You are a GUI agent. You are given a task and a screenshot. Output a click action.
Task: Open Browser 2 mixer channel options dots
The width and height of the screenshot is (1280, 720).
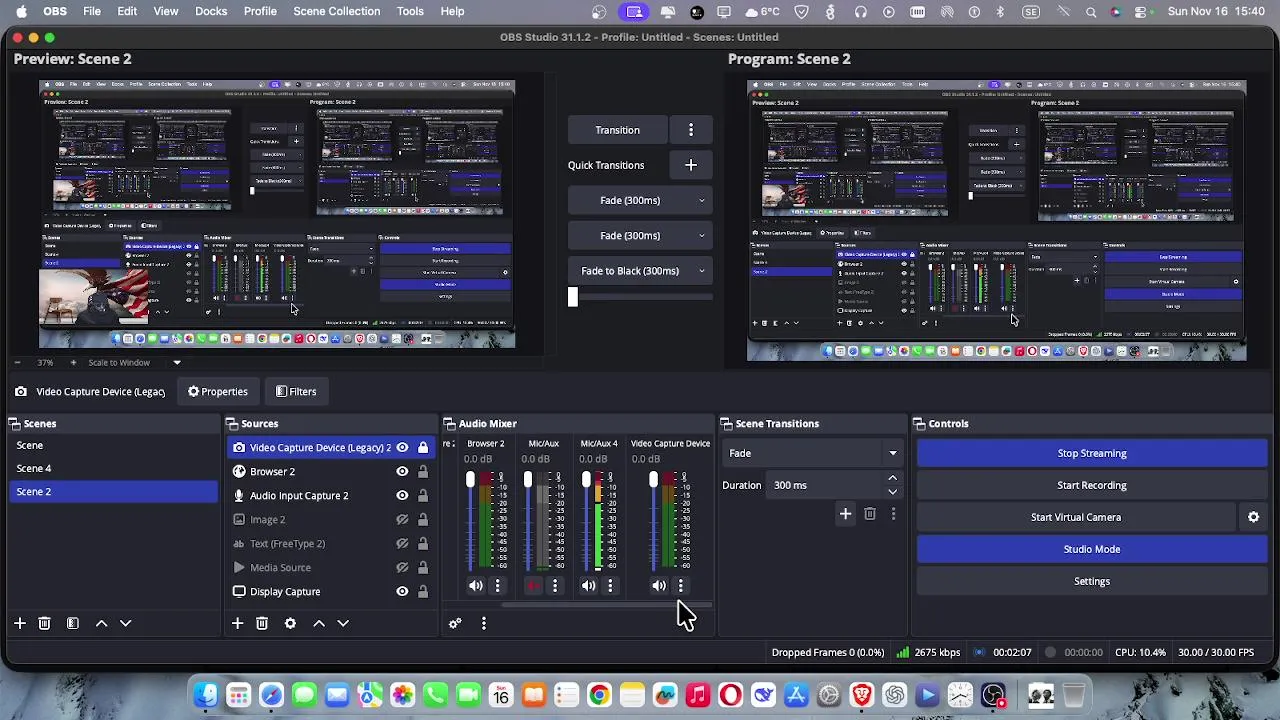pyautogui.click(x=497, y=586)
